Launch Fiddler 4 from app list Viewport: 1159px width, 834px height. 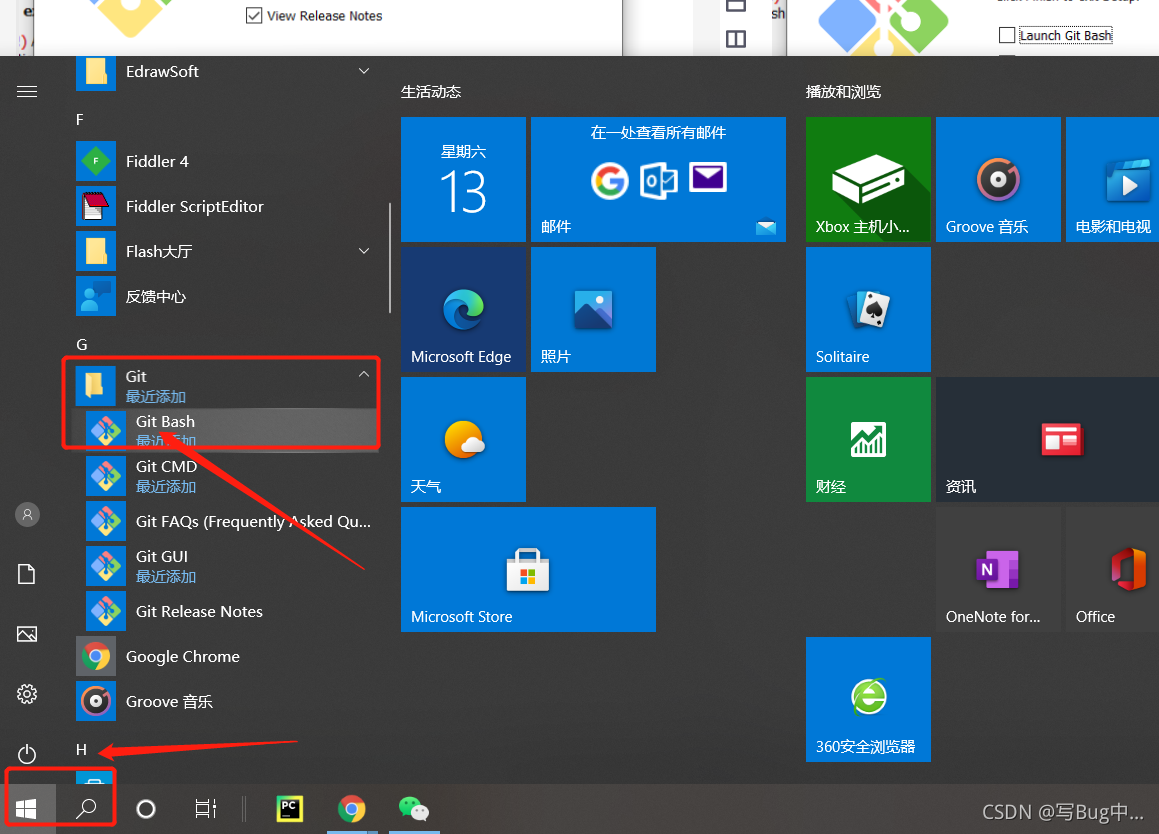(x=227, y=161)
